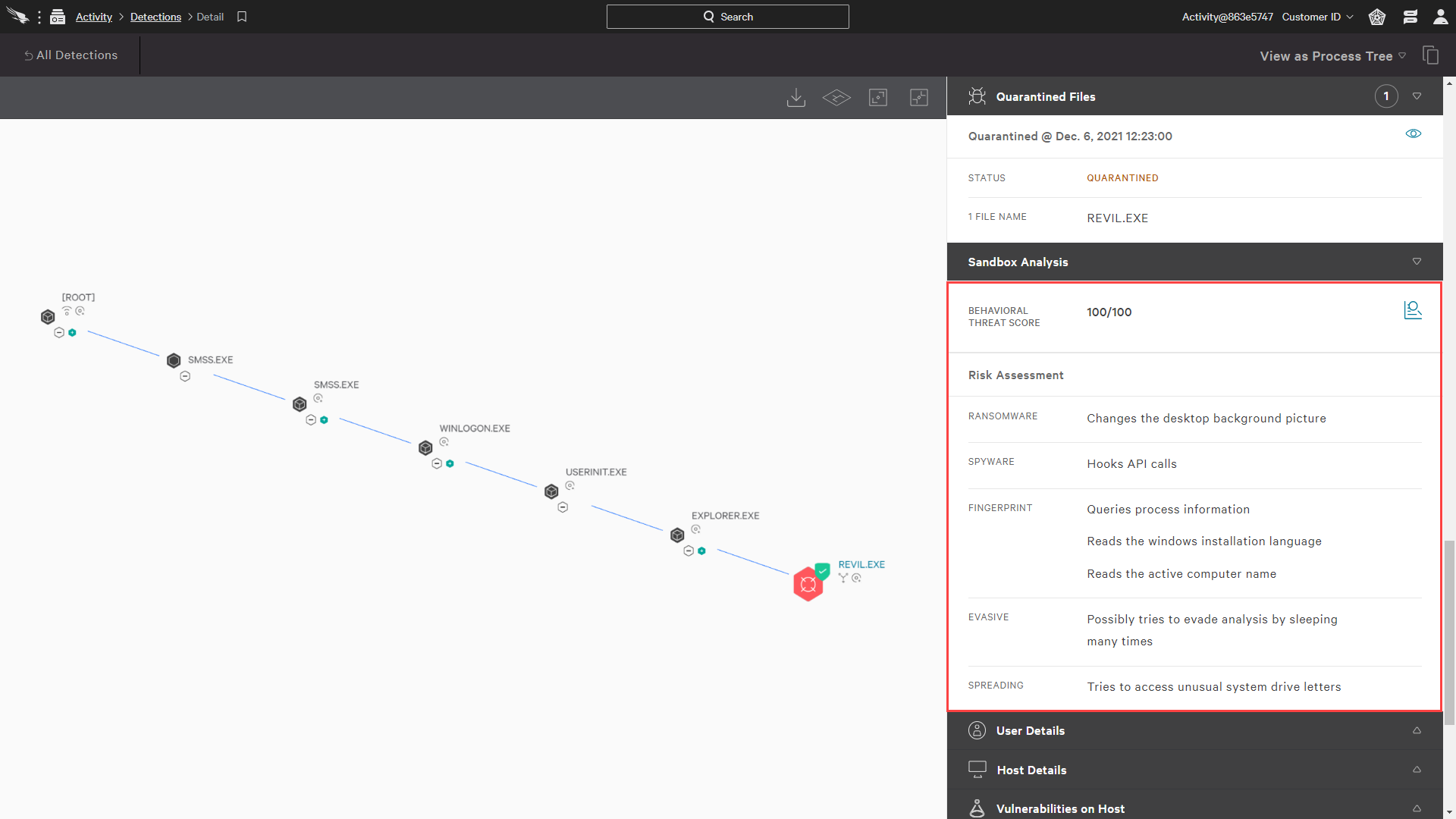Go to the Activity breadcrumb
This screenshot has width=1456, height=819.
pos(94,17)
